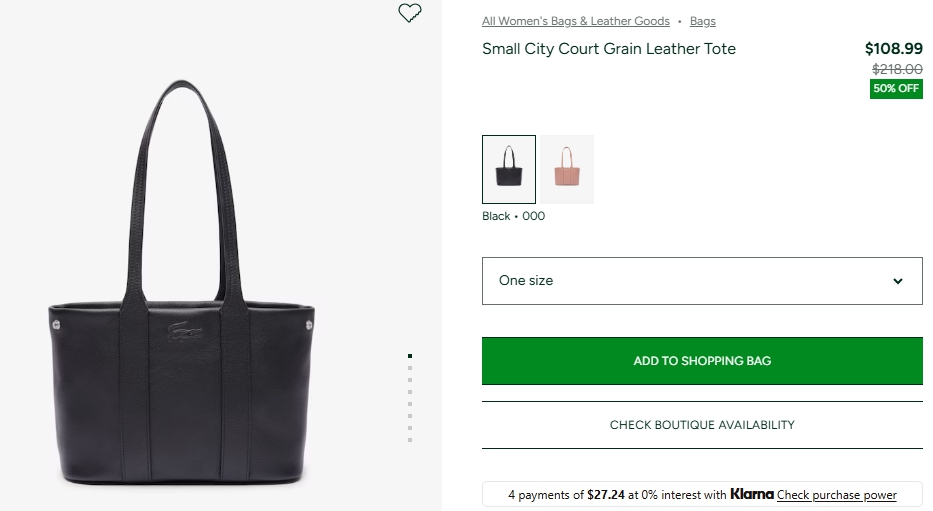
Task: Jump to the last image carousel dot
Action: click(410, 440)
